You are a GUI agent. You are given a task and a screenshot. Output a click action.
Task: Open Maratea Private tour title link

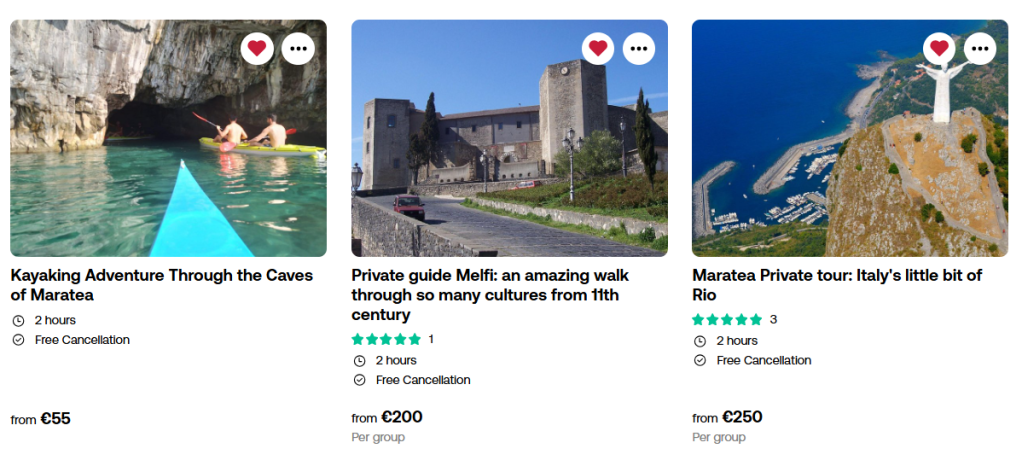(x=836, y=285)
